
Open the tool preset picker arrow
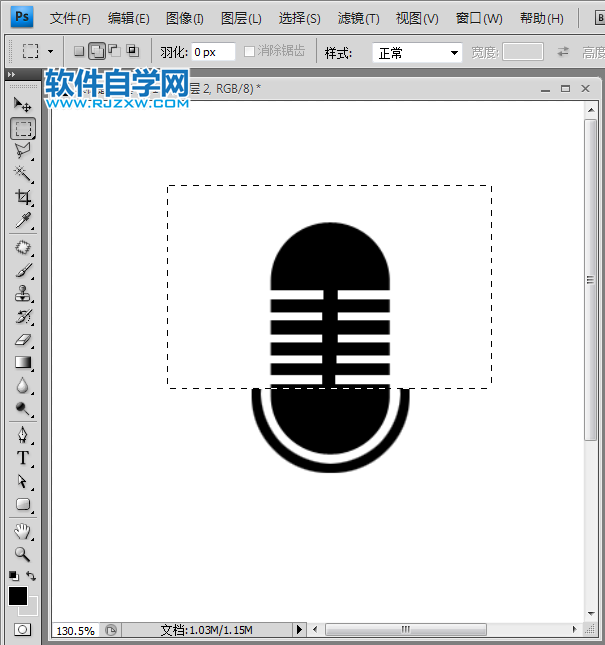[x=50, y=52]
